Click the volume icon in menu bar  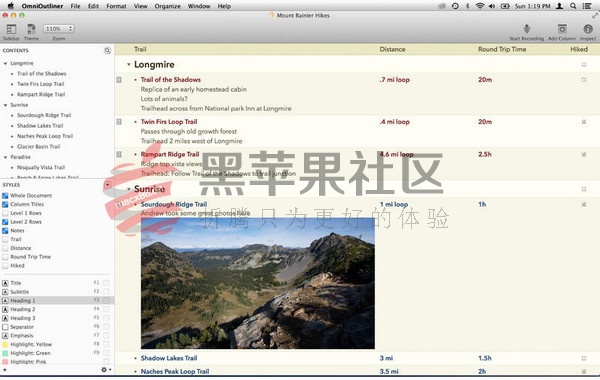(x=492, y=6)
